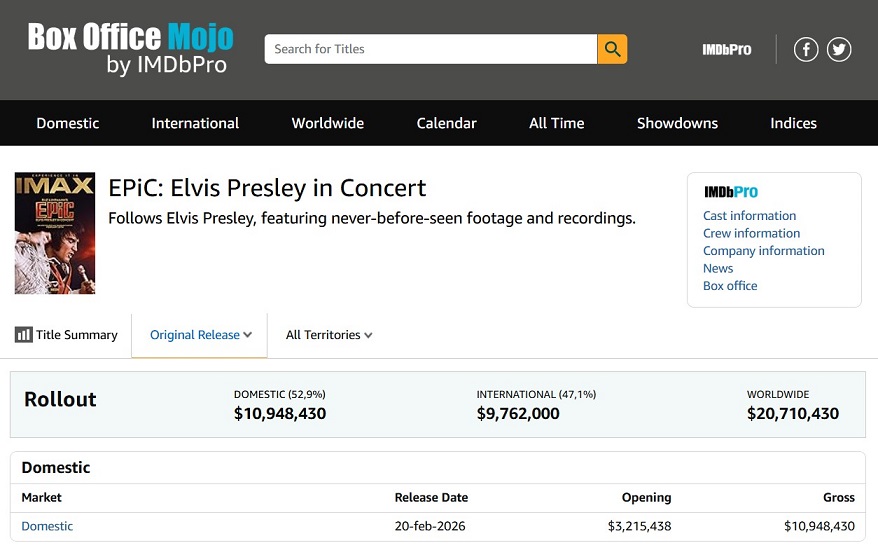Click the orange search magnifier button
Image resolution: width=878 pixels, height=550 pixels.
tap(612, 49)
